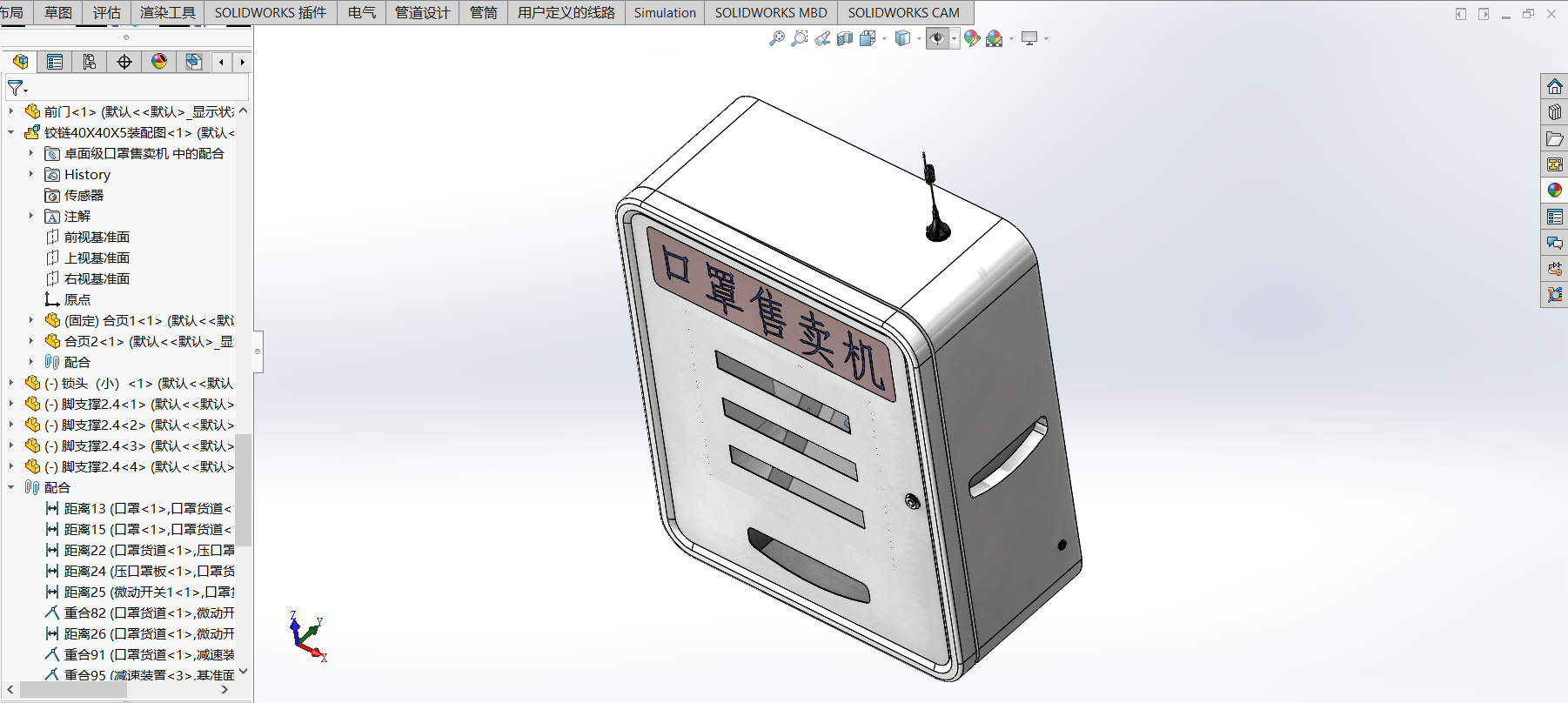Open the CAM feature tree tab icon
This screenshot has height=703, width=1568.
[193, 62]
